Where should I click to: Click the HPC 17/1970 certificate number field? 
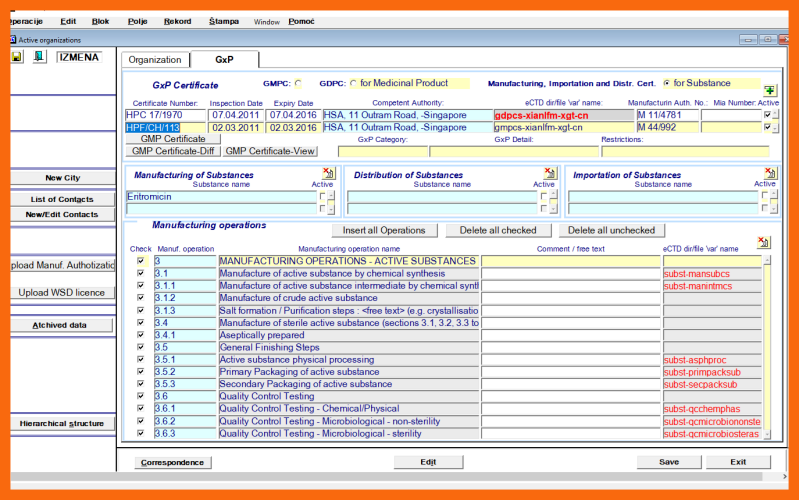[165, 115]
